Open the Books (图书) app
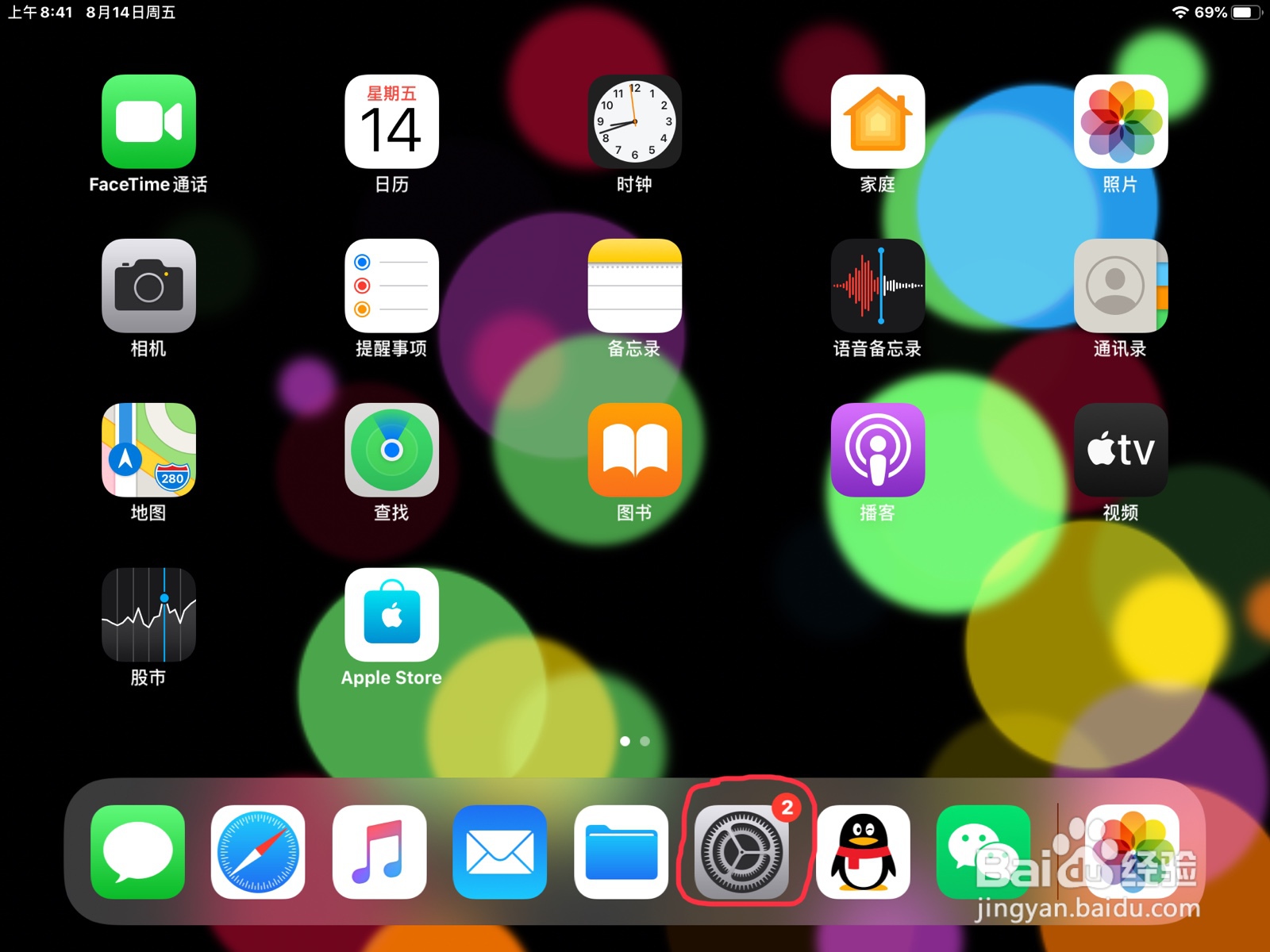The image size is (1270, 952). [x=634, y=450]
